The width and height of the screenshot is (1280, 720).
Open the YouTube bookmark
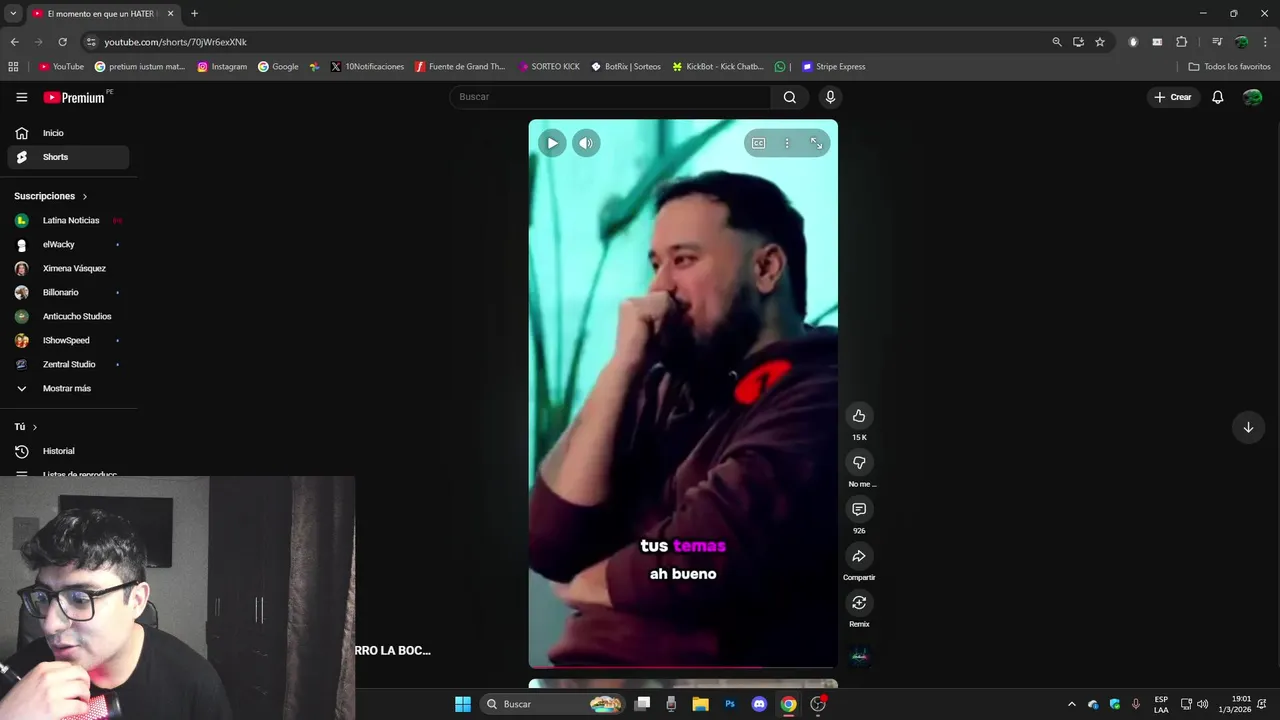pos(61,67)
